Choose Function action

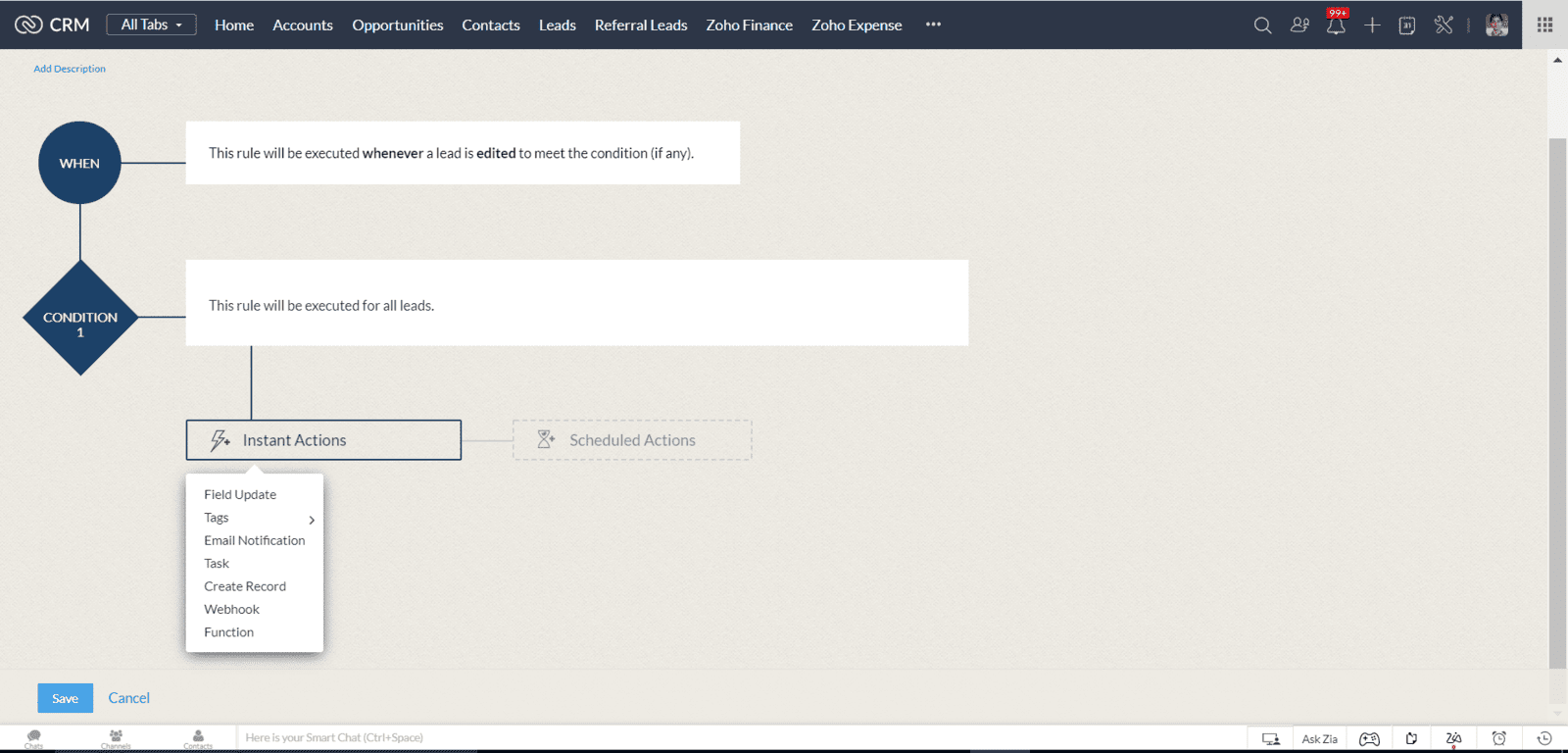[x=229, y=632]
